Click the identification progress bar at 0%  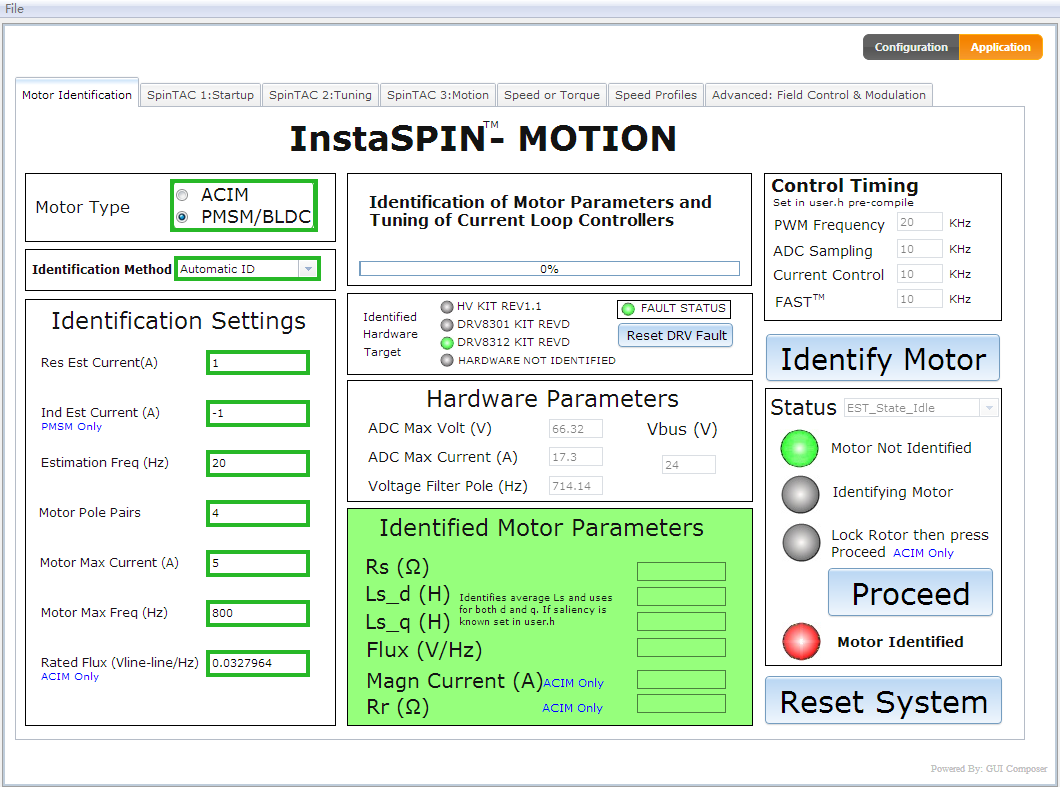click(x=549, y=269)
